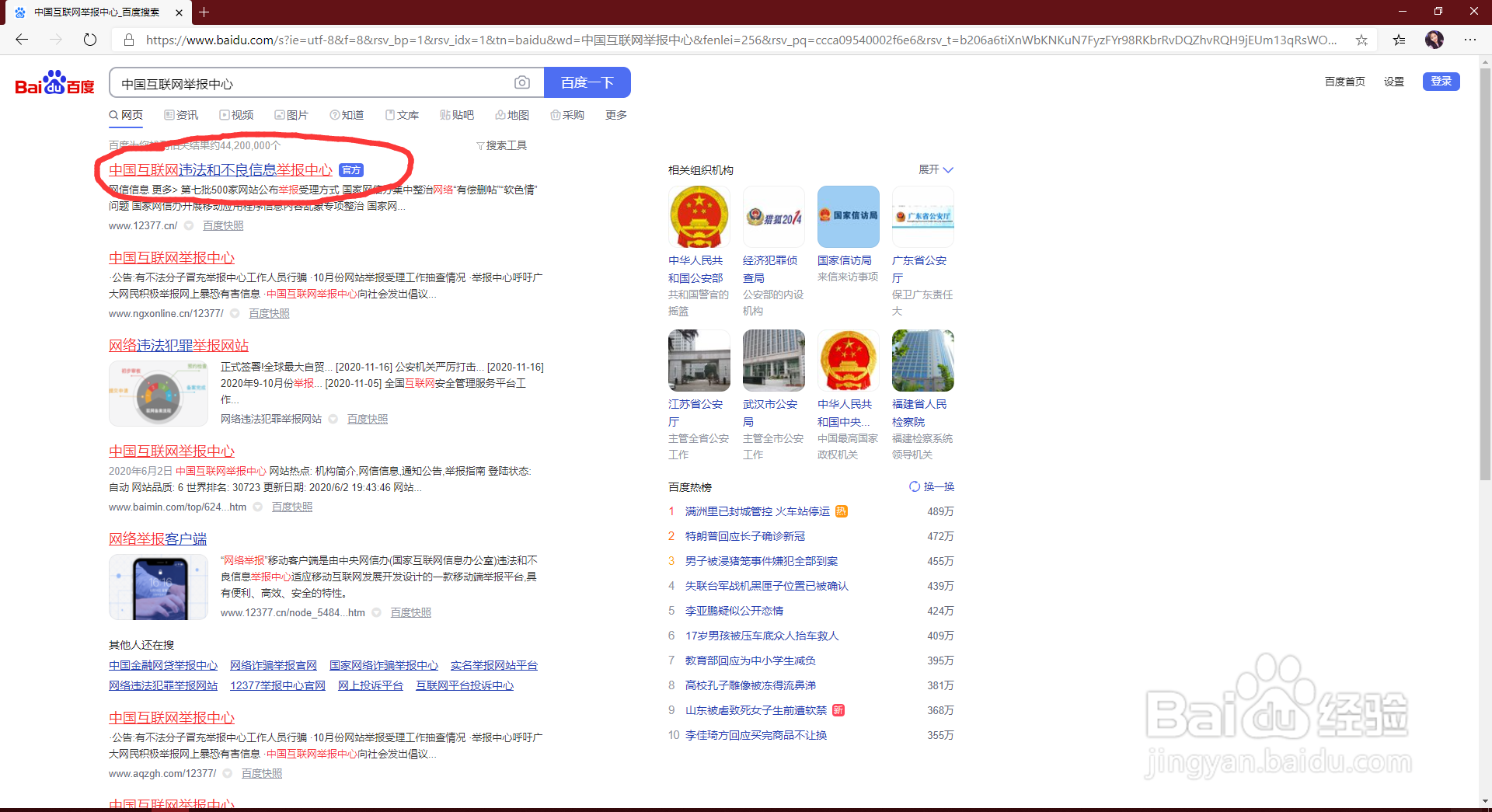The image size is (1492, 812).
Task: Open 国家信访局 organization image
Action: 849,217
